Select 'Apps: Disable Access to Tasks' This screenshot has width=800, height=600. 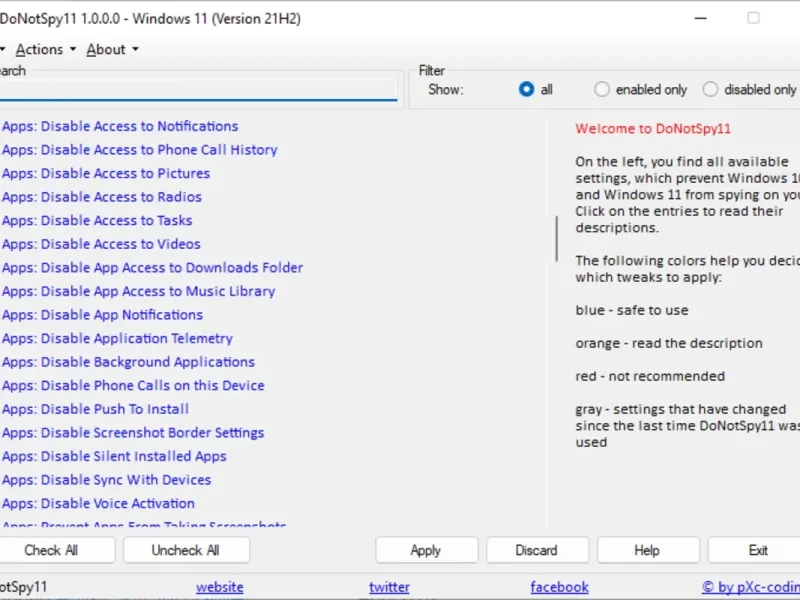(97, 220)
